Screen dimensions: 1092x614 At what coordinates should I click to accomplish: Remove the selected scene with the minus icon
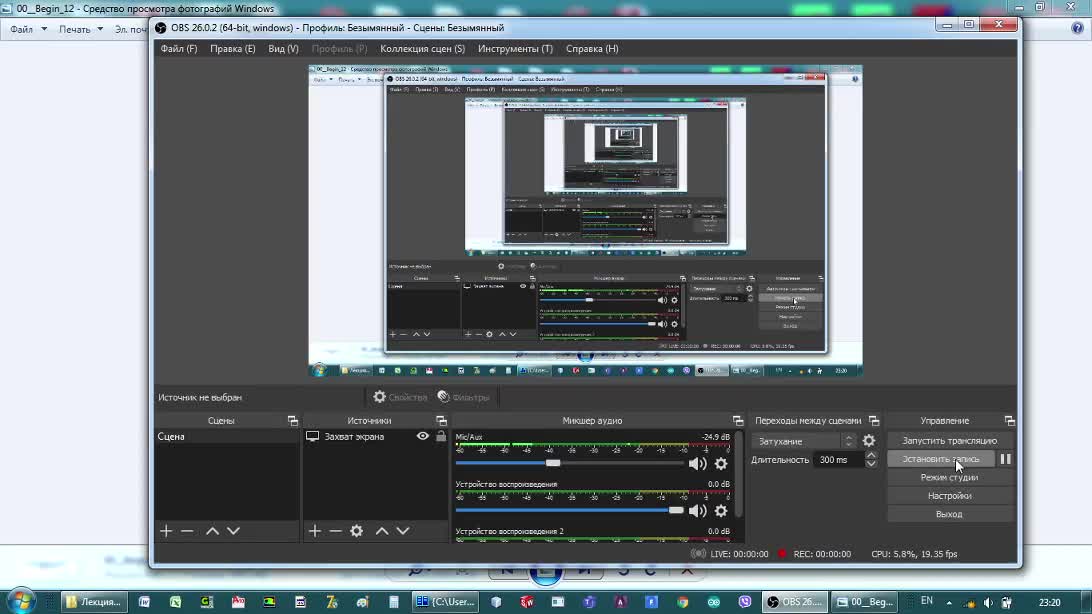click(187, 531)
